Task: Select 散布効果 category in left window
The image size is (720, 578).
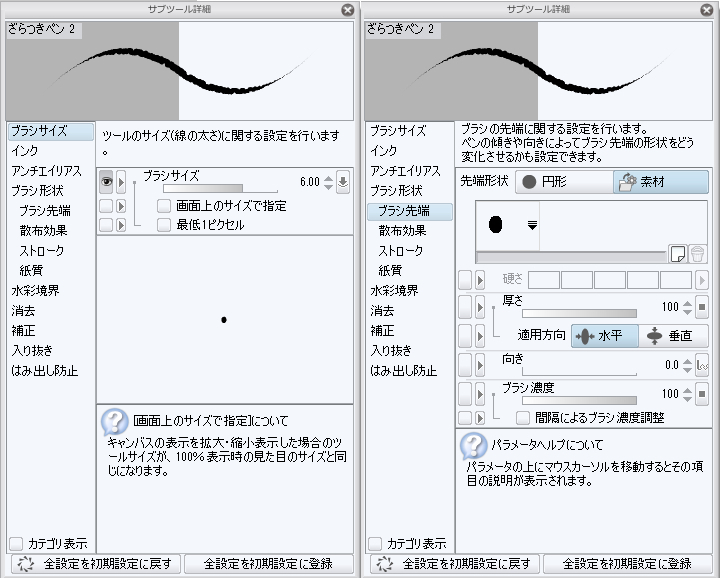Action: pyautogui.click(x=43, y=231)
